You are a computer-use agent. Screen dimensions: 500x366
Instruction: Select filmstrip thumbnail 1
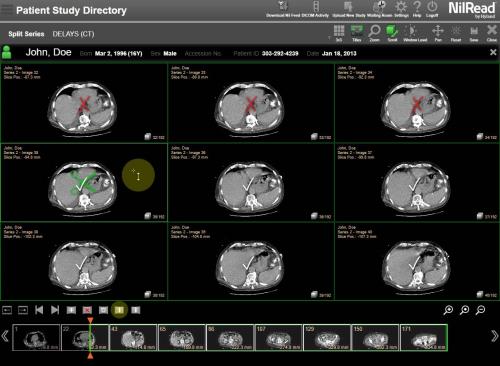(36, 337)
